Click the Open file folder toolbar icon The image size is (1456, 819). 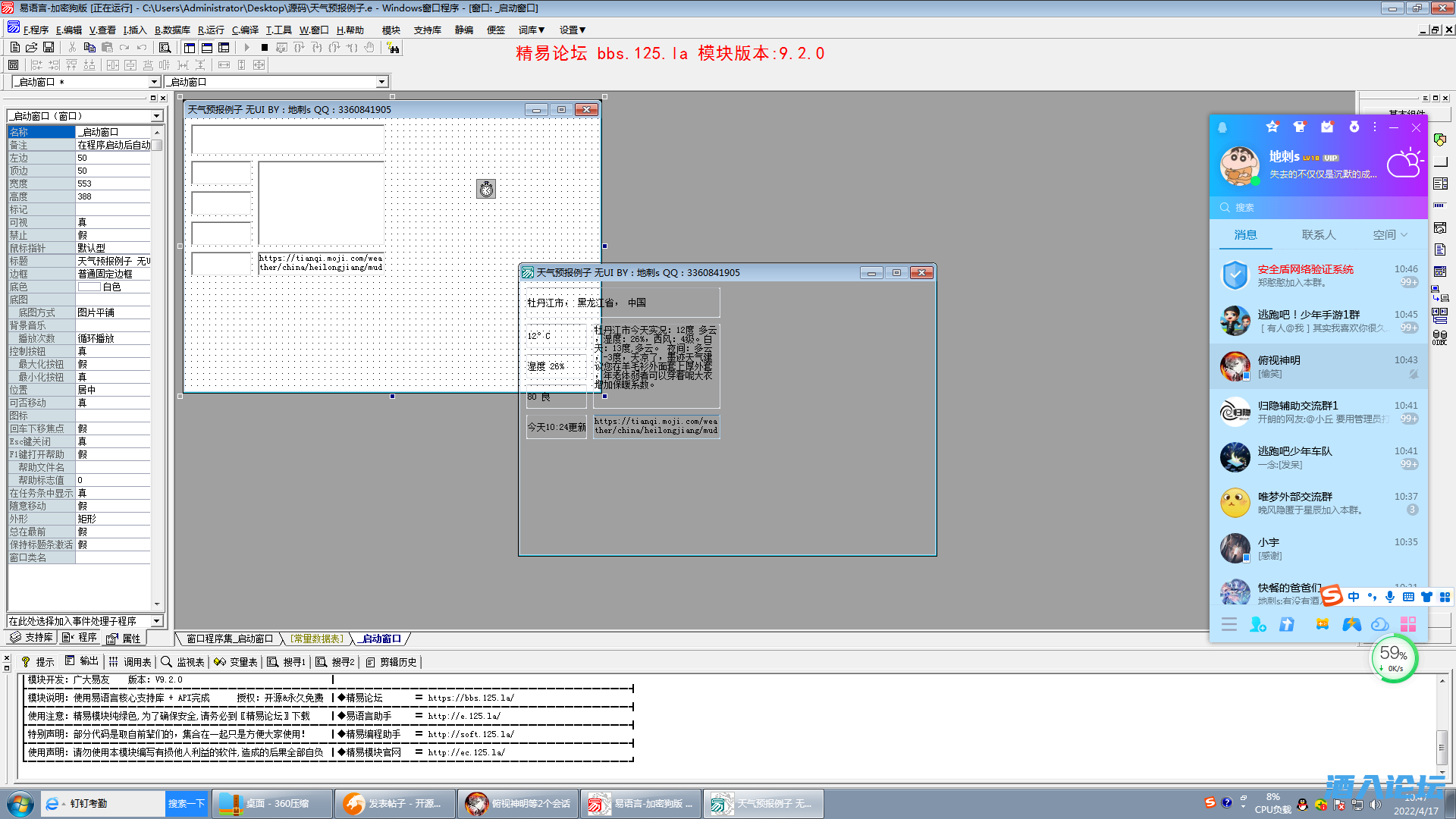tap(31, 48)
